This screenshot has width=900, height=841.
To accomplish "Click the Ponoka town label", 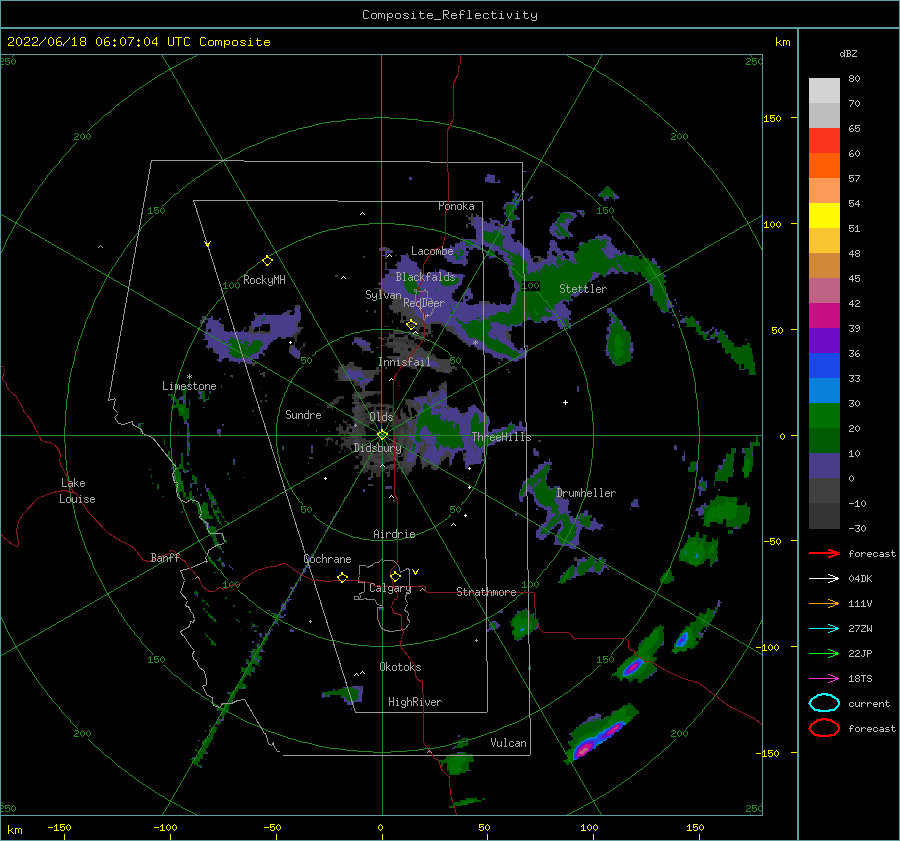I will [x=456, y=206].
